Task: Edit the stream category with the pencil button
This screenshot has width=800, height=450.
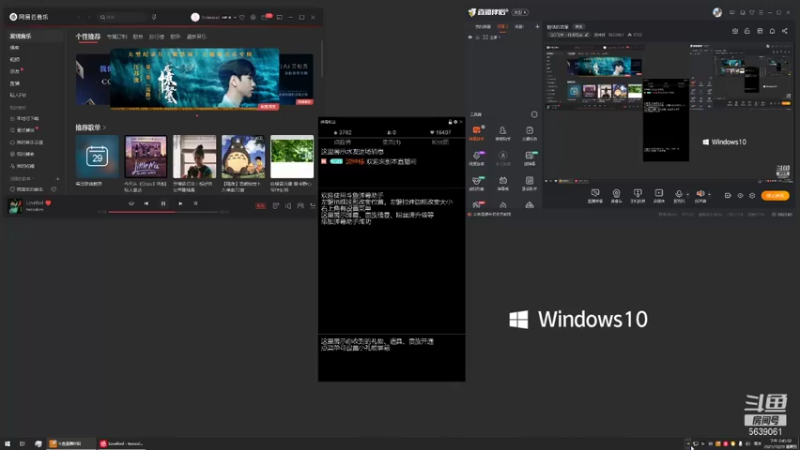Action: tap(587, 35)
